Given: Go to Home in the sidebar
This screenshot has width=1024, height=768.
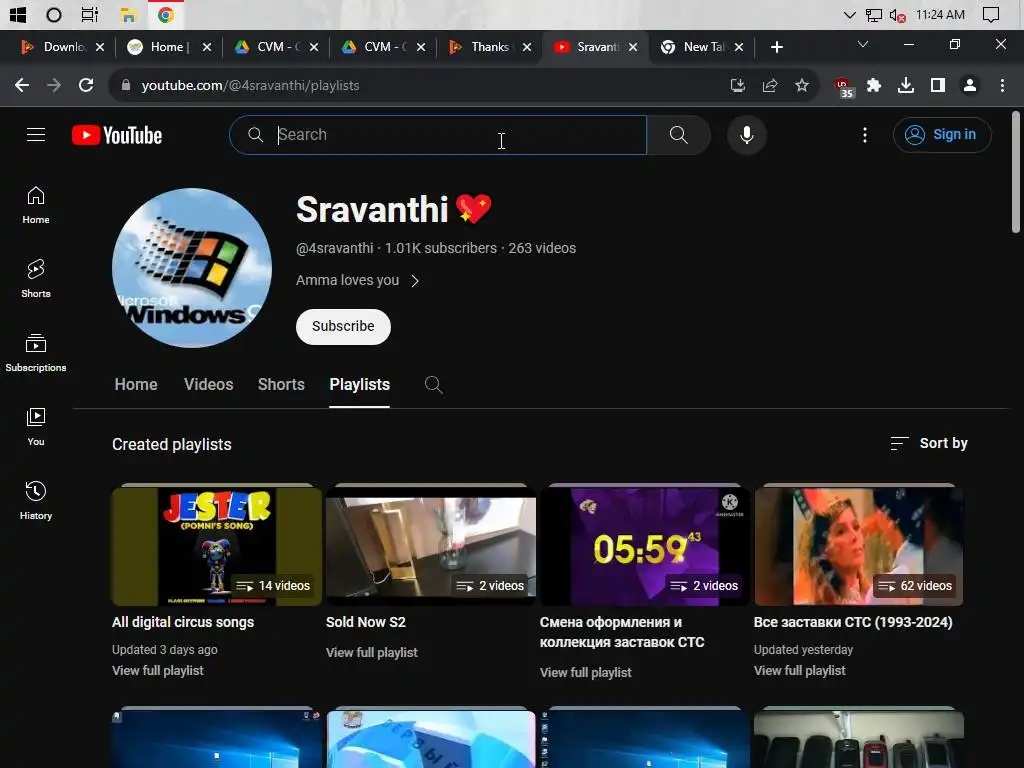Looking at the screenshot, I should pos(36,205).
